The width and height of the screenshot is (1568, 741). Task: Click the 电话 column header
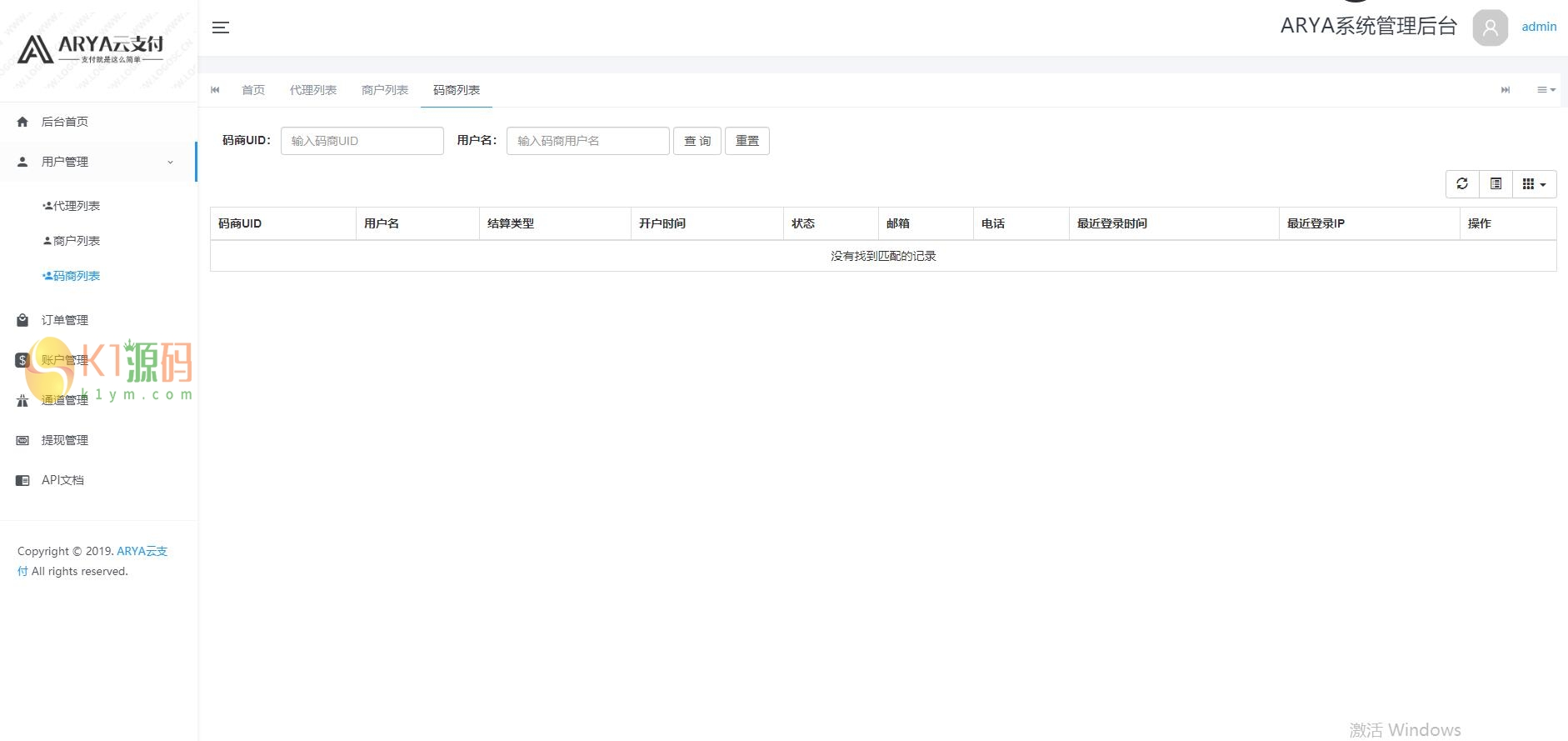click(1021, 223)
